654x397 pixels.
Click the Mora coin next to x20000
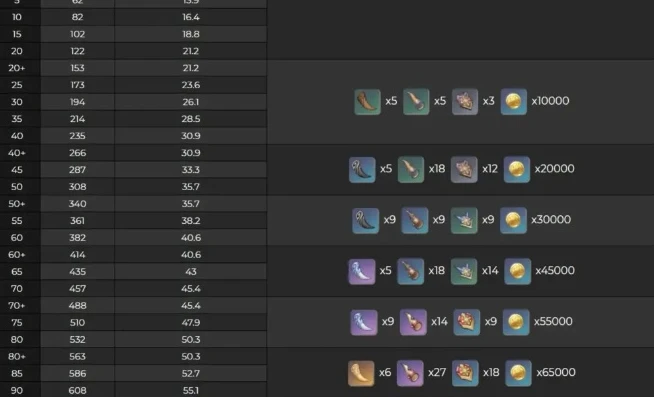pyautogui.click(x=517, y=170)
